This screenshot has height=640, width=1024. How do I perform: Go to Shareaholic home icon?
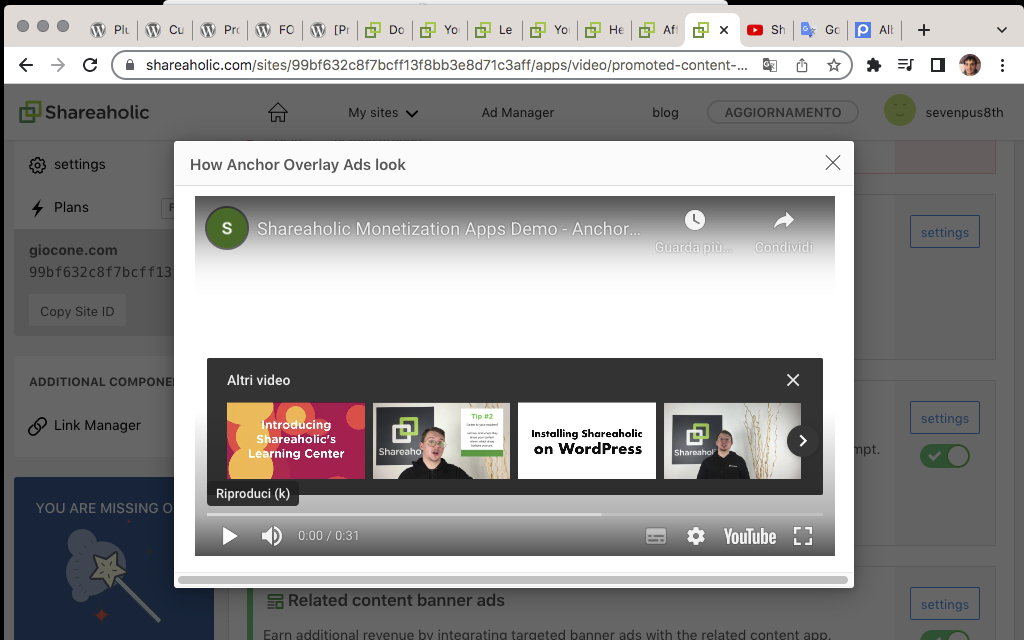278,112
